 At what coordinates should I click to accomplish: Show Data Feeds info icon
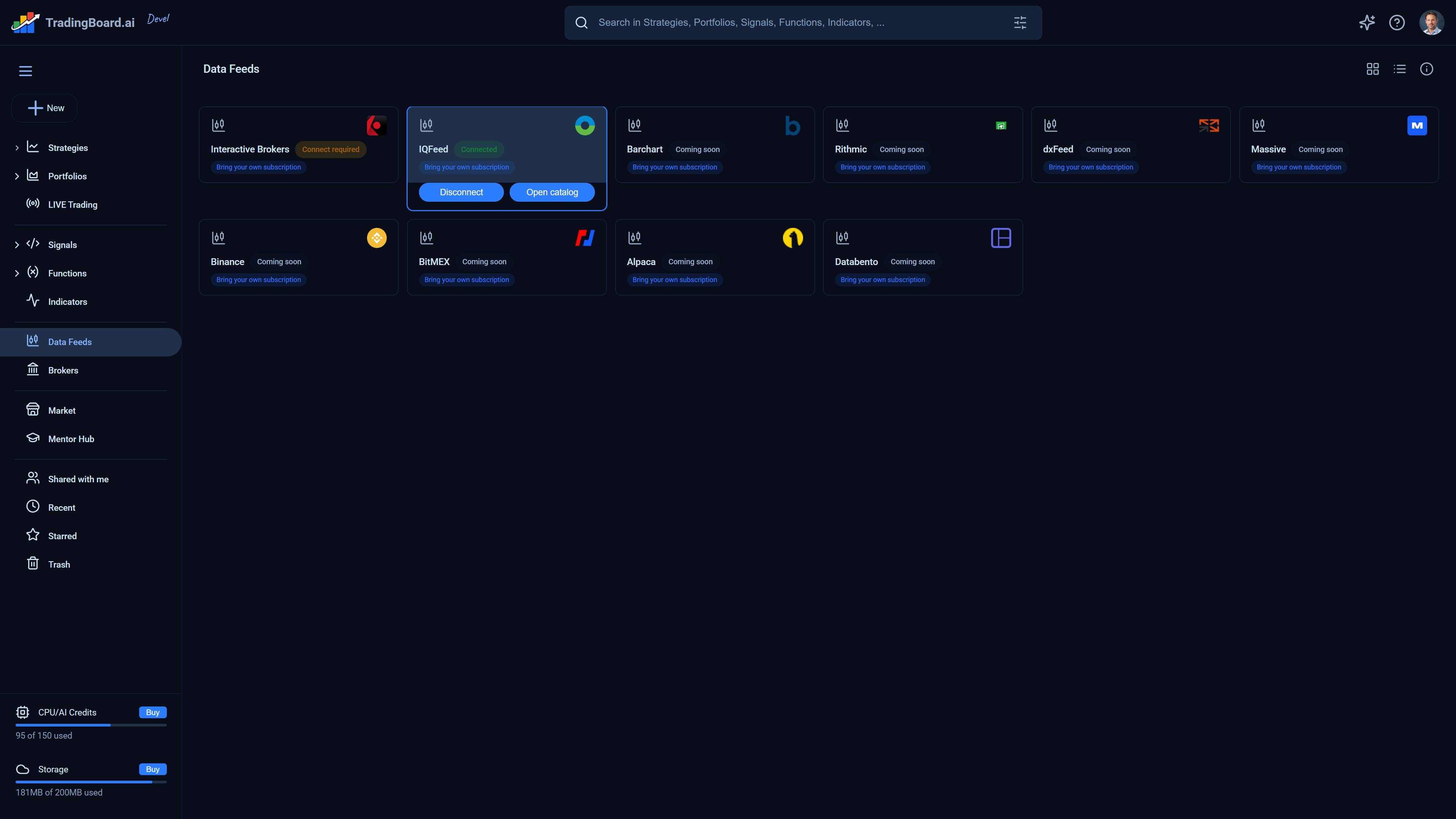tap(1426, 69)
